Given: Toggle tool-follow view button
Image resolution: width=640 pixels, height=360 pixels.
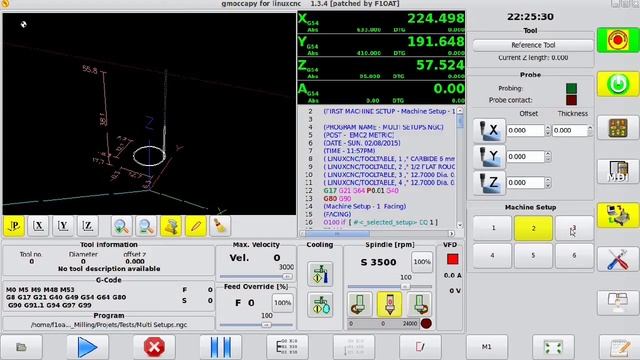Looking at the screenshot, I should tap(171, 226).
